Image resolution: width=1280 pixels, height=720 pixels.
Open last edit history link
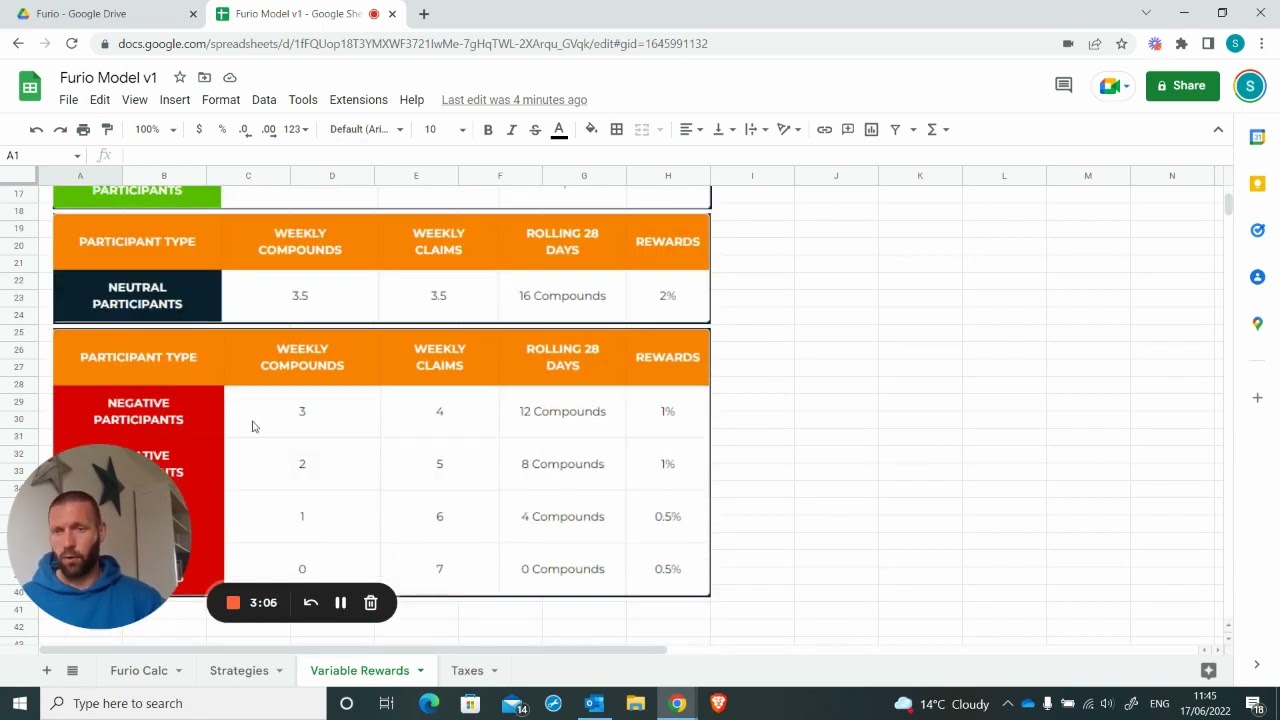(514, 100)
